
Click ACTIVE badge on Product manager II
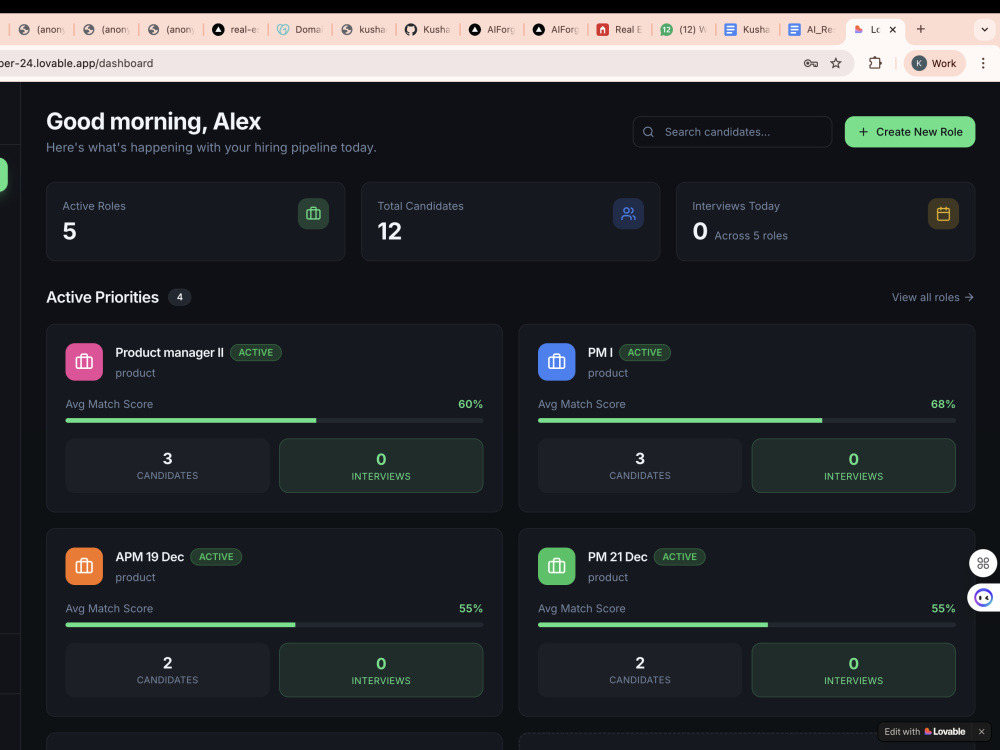coord(256,353)
